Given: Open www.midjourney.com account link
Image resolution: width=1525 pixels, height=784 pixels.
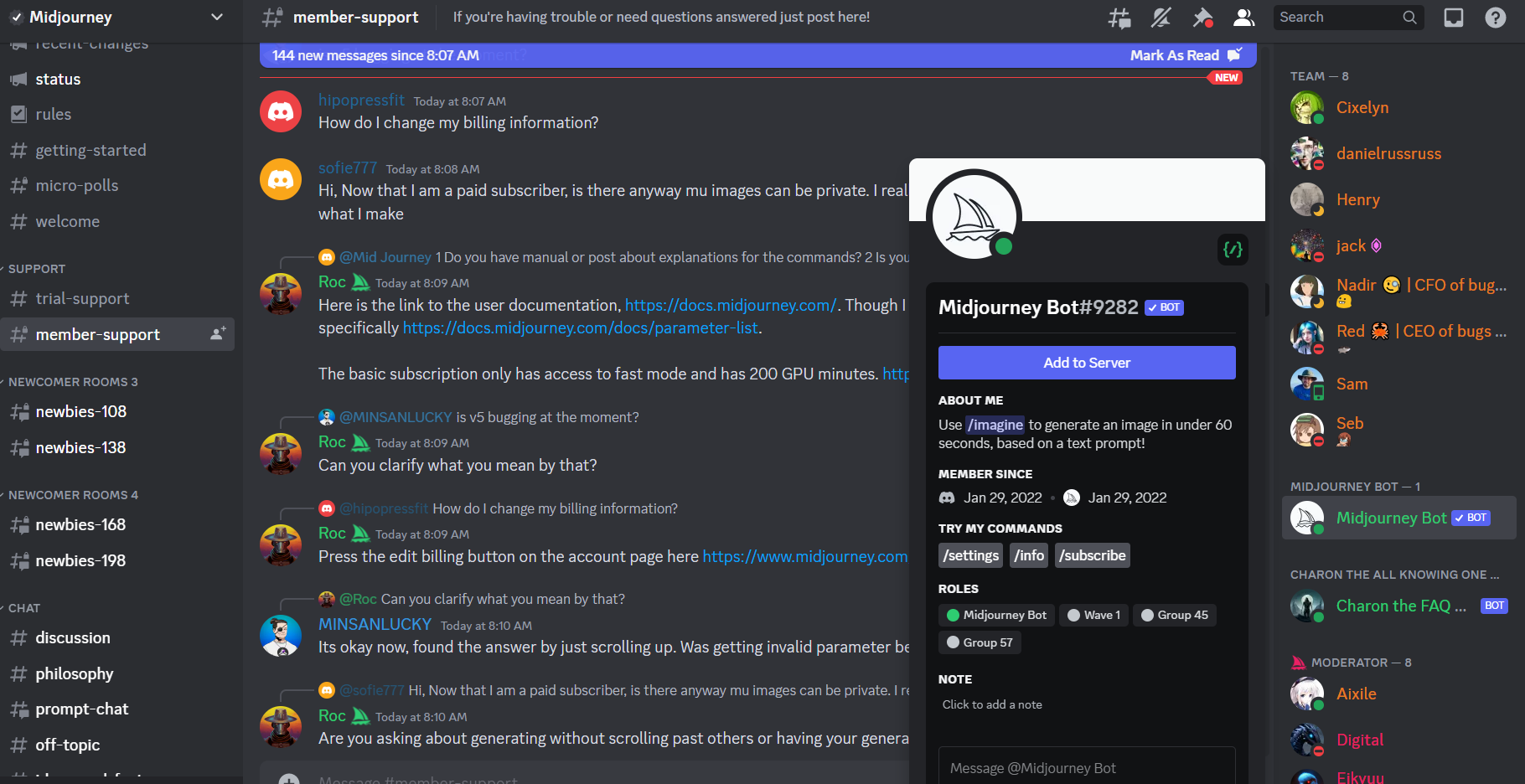Looking at the screenshot, I should point(805,557).
